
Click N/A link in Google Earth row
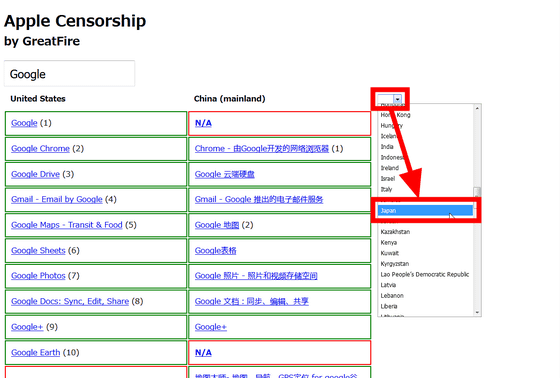coord(203,352)
